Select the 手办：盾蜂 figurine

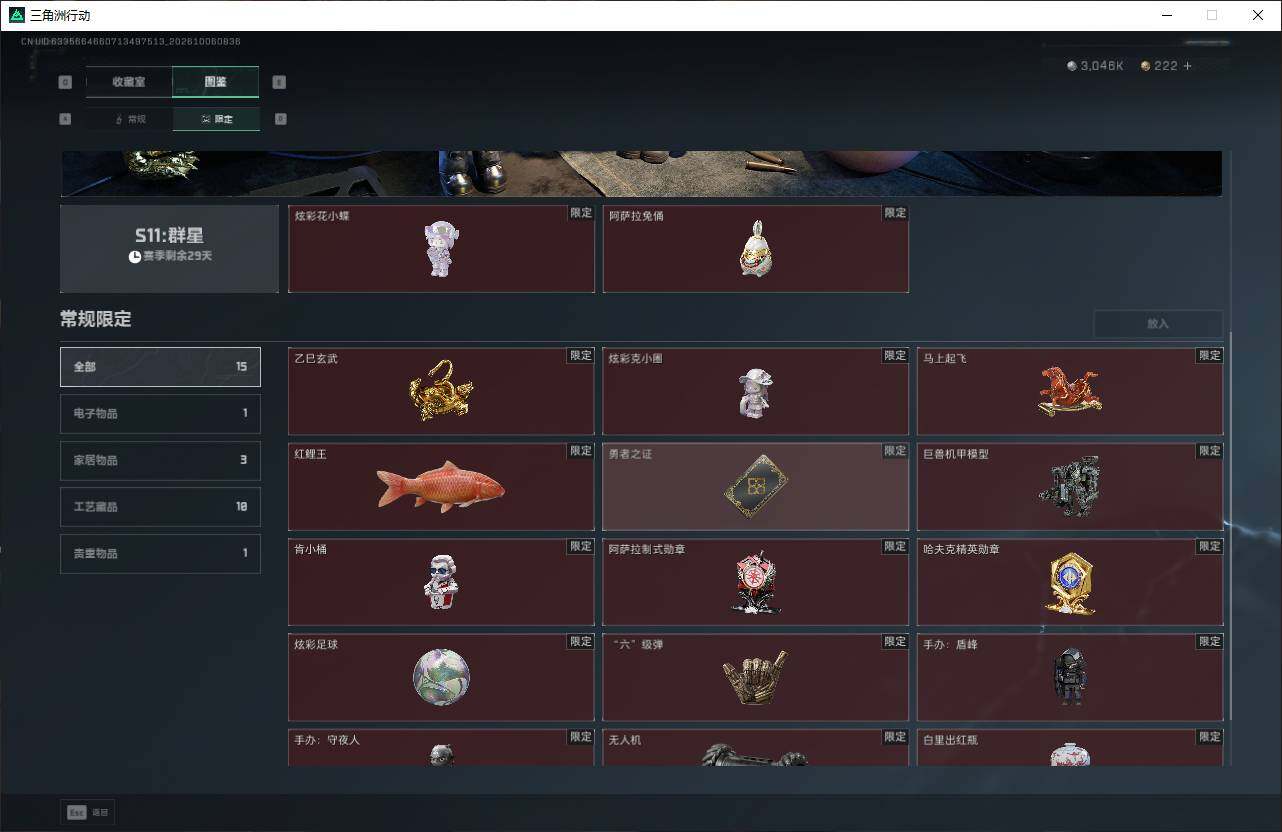point(1070,677)
